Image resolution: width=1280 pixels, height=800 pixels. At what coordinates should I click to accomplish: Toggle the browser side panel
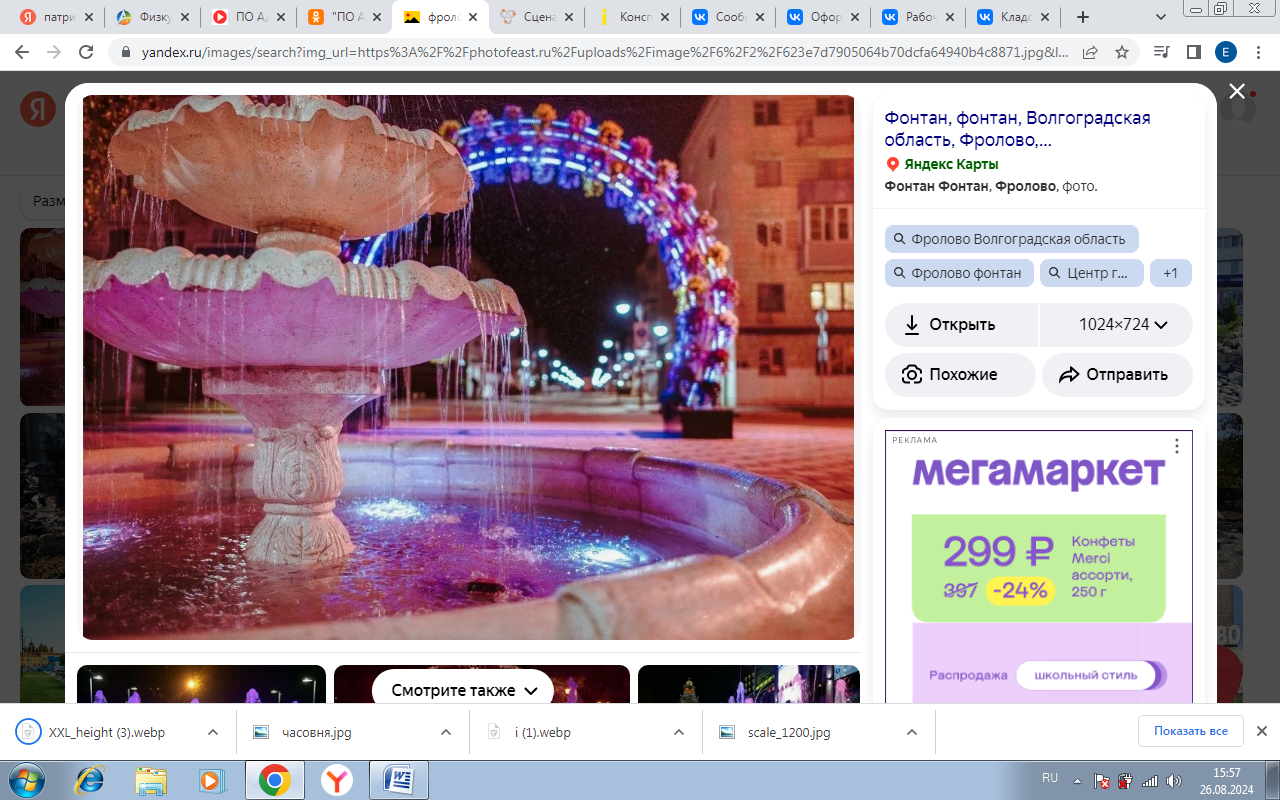[1193, 52]
